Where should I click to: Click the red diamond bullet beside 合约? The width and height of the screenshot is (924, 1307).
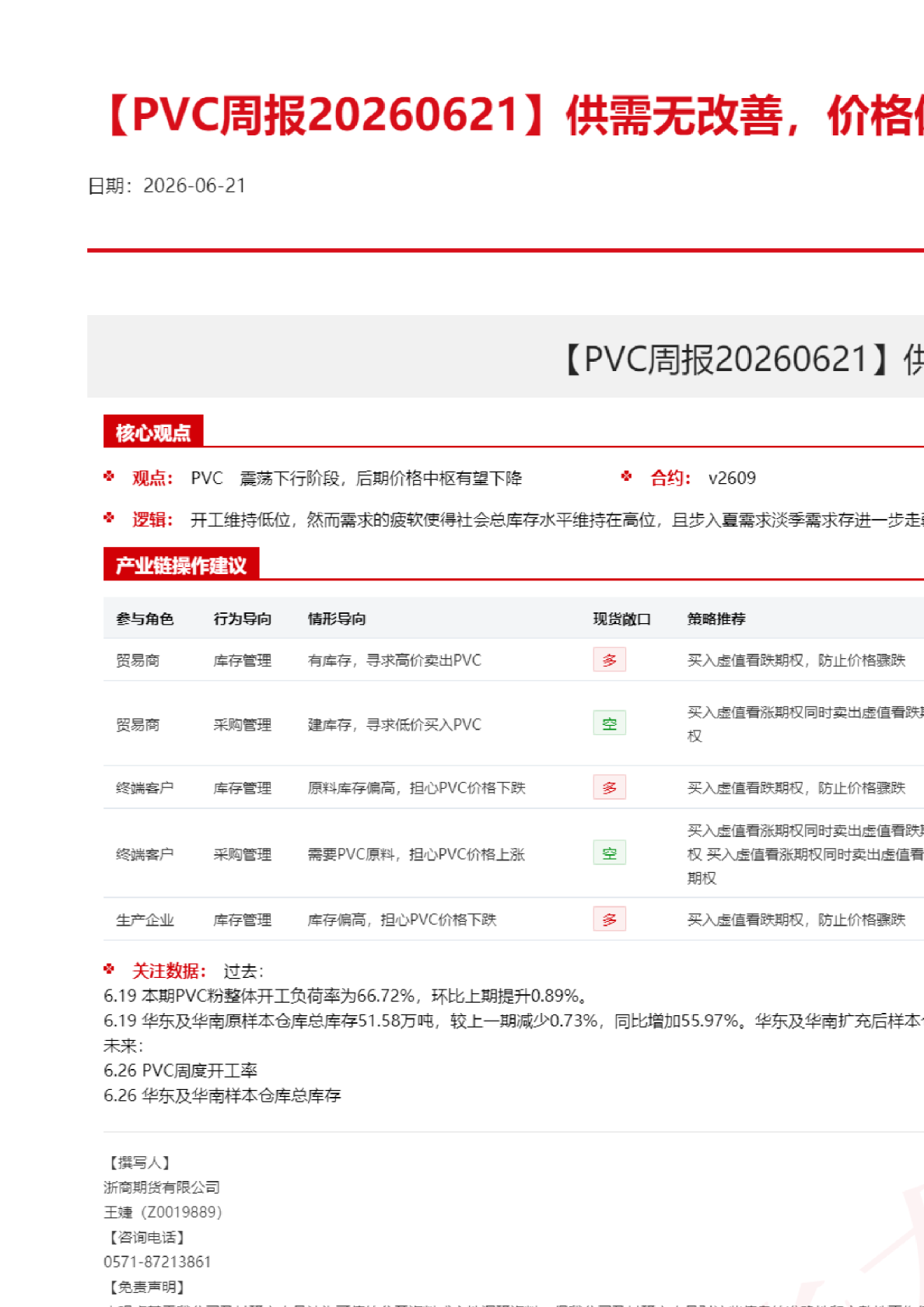pos(626,476)
